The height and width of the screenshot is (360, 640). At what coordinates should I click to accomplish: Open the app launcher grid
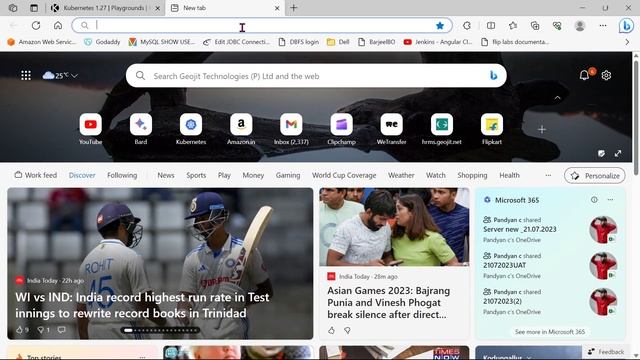pos(26,76)
